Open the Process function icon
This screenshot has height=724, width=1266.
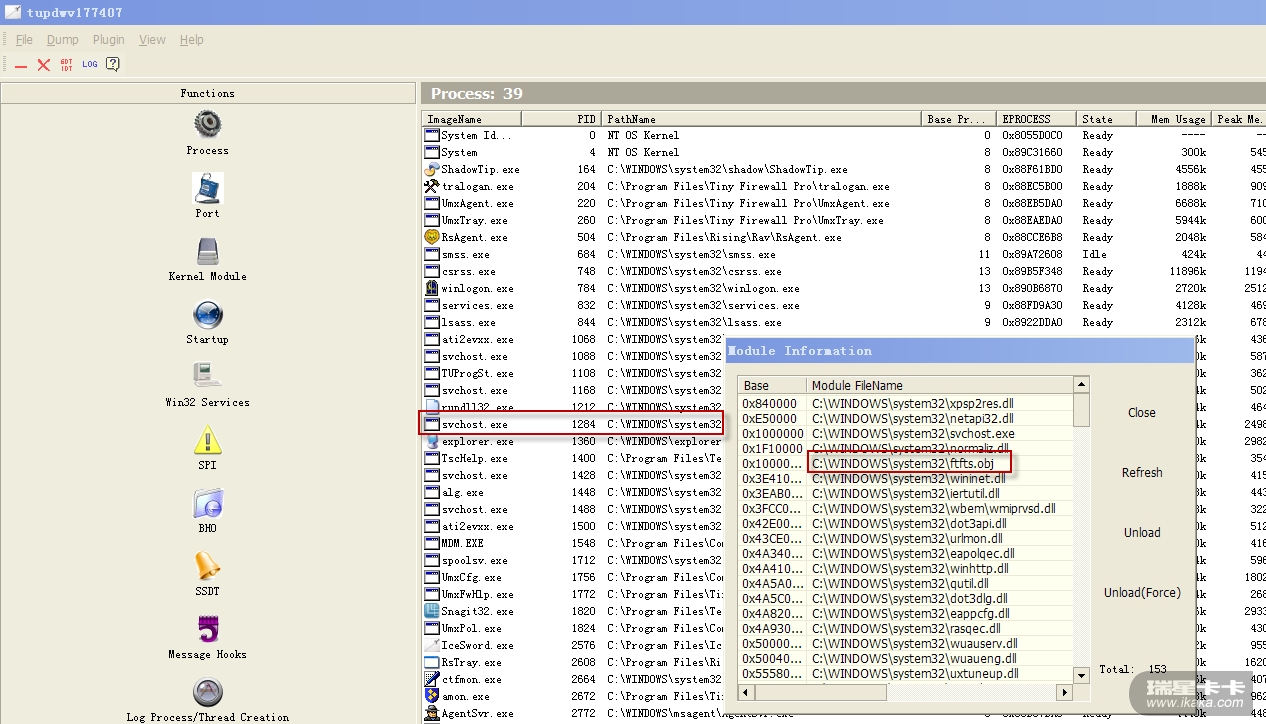pos(207,125)
